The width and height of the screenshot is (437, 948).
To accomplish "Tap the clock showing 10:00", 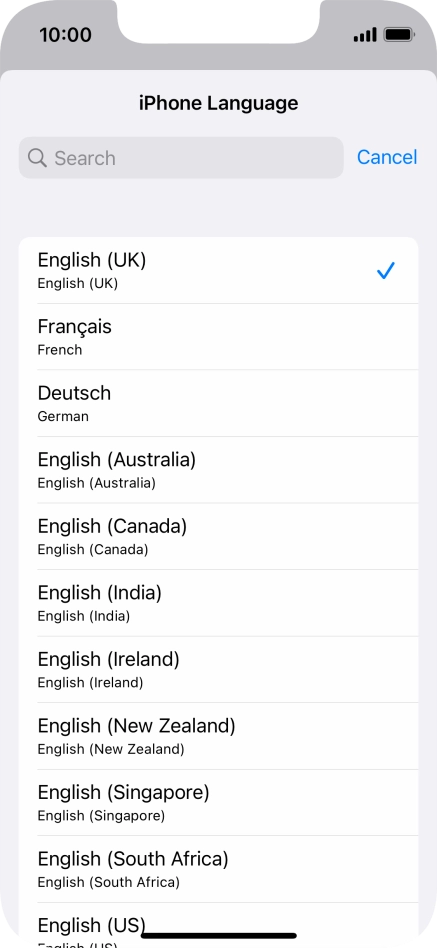I will (x=65, y=34).
